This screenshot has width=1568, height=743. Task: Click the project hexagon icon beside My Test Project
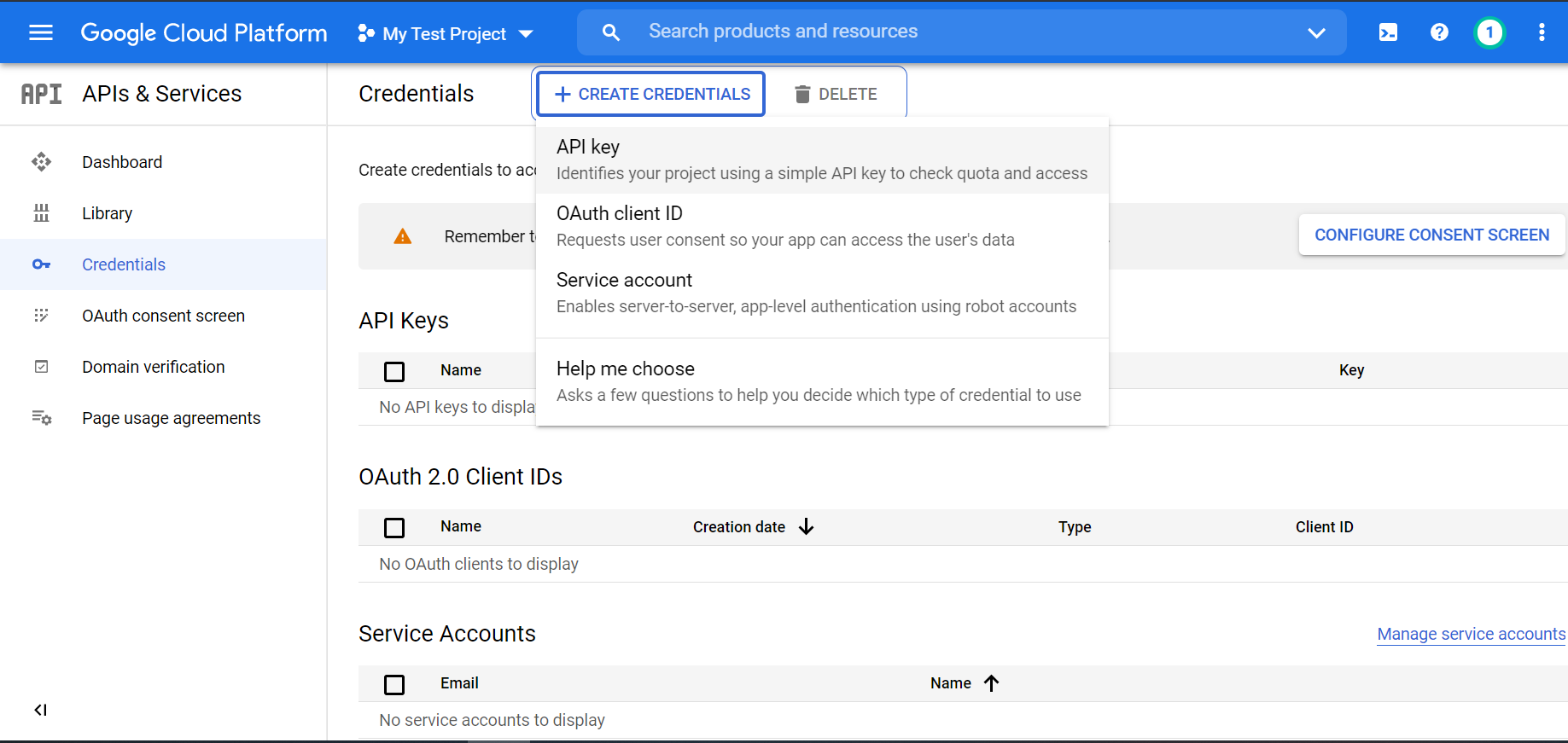[x=366, y=33]
